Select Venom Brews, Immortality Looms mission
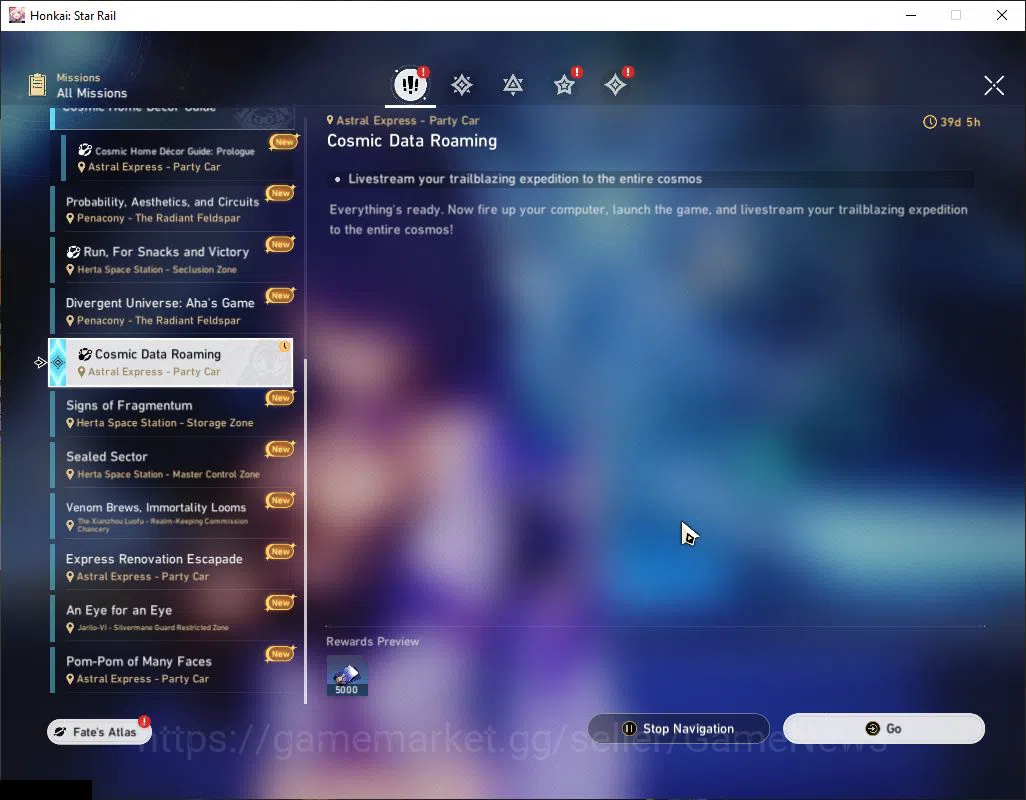 pyautogui.click(x=172, y=516)
